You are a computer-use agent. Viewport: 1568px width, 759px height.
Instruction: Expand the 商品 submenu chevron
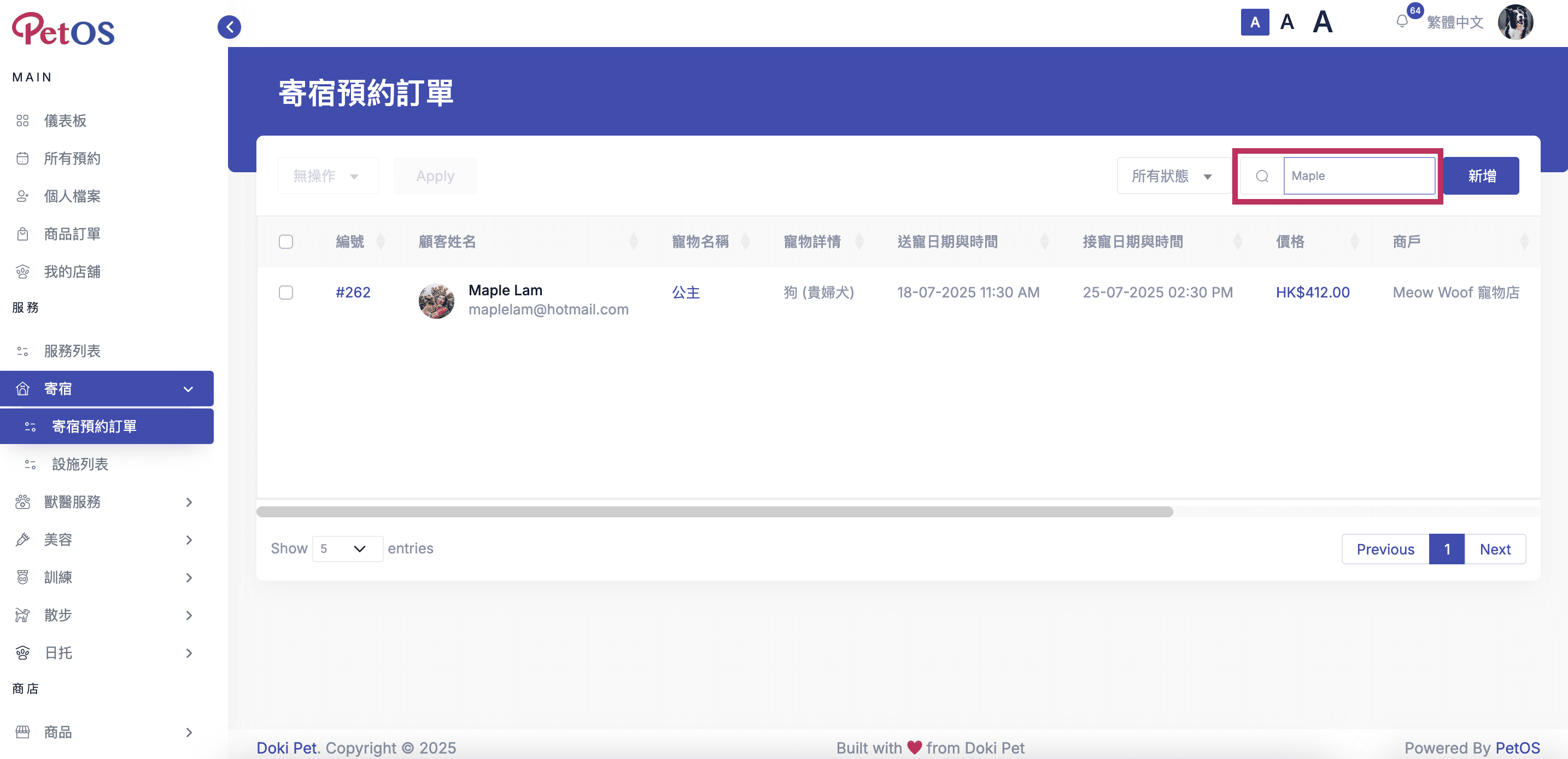189,733
